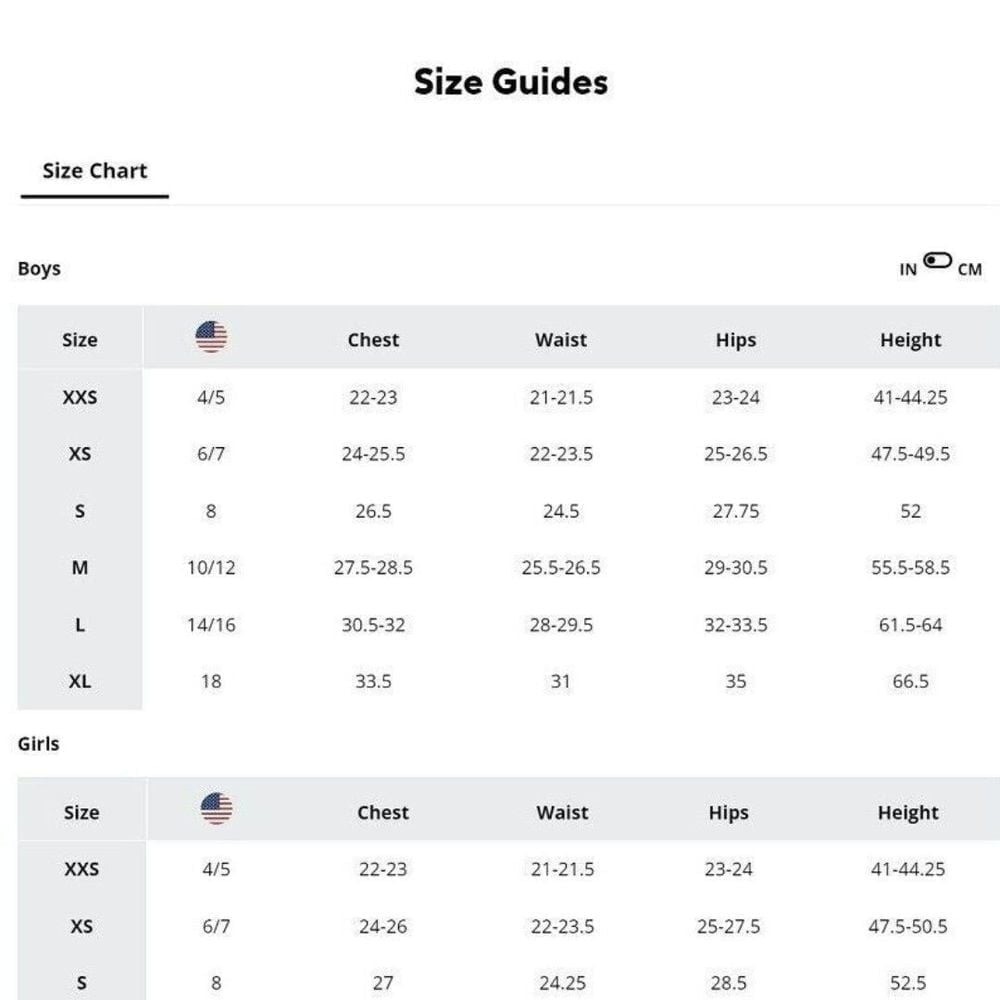Select the IN unit label
This screenshot has width=1000, height=1000.
point(907,270)
